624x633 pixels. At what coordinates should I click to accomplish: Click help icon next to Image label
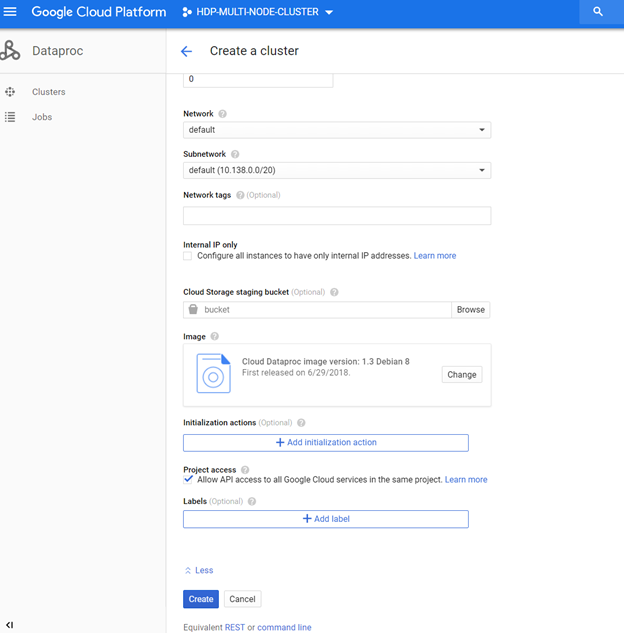[x=215, y=336]
